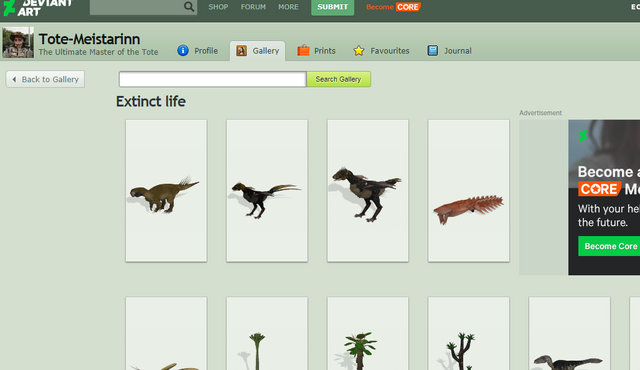Open the dark winged raptor thumbnail
640x370 pixels.
368,191
